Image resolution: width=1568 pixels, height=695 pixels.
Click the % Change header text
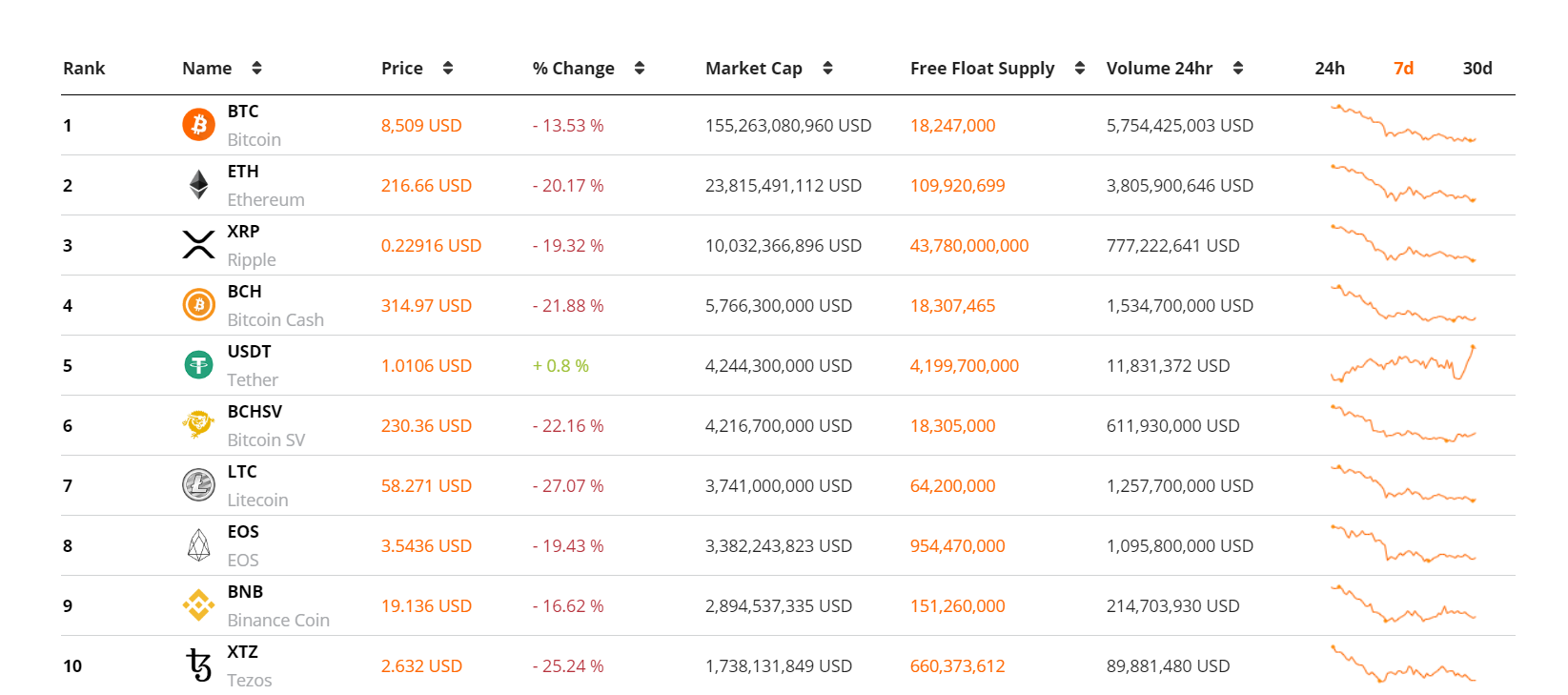(x=573, y=69)
